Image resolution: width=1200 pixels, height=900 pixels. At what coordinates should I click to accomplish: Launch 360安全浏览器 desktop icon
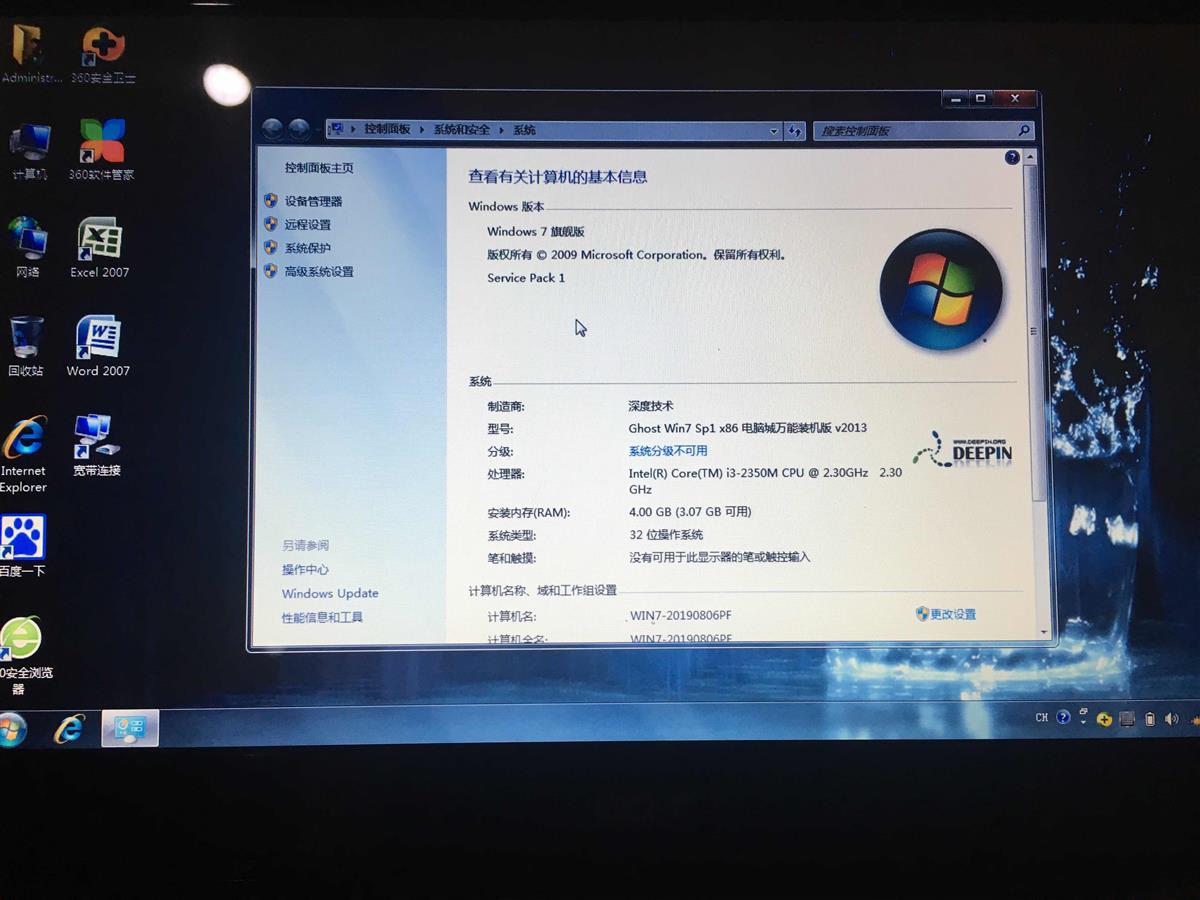tap(22, 655)
